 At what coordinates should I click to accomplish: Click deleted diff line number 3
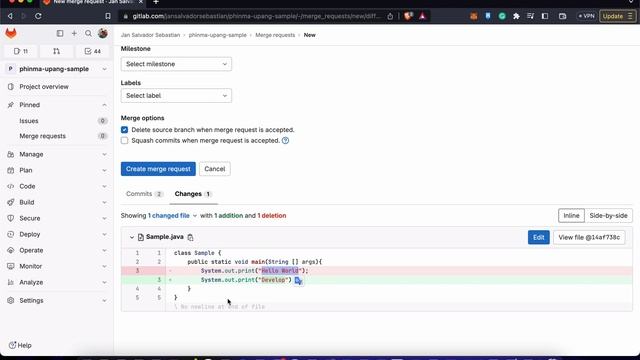[x=138, y=271]
